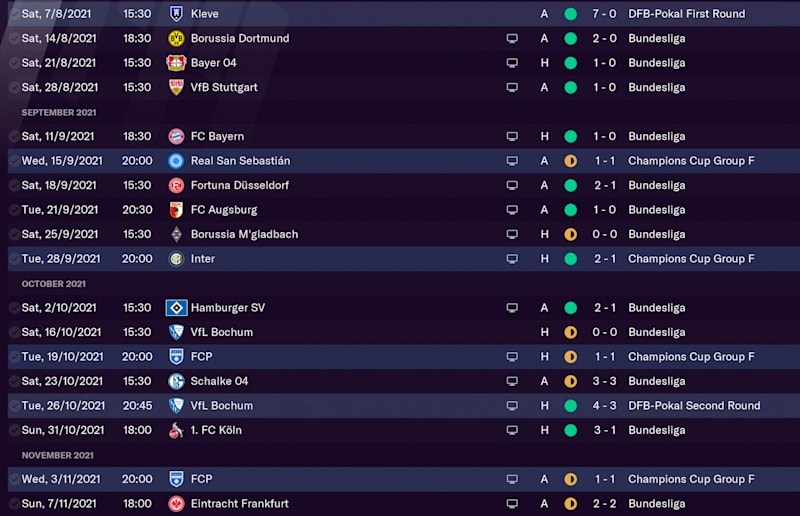The image size is (800, 516).
Task: Click the October 2021 month header
Action: (56, 284)
